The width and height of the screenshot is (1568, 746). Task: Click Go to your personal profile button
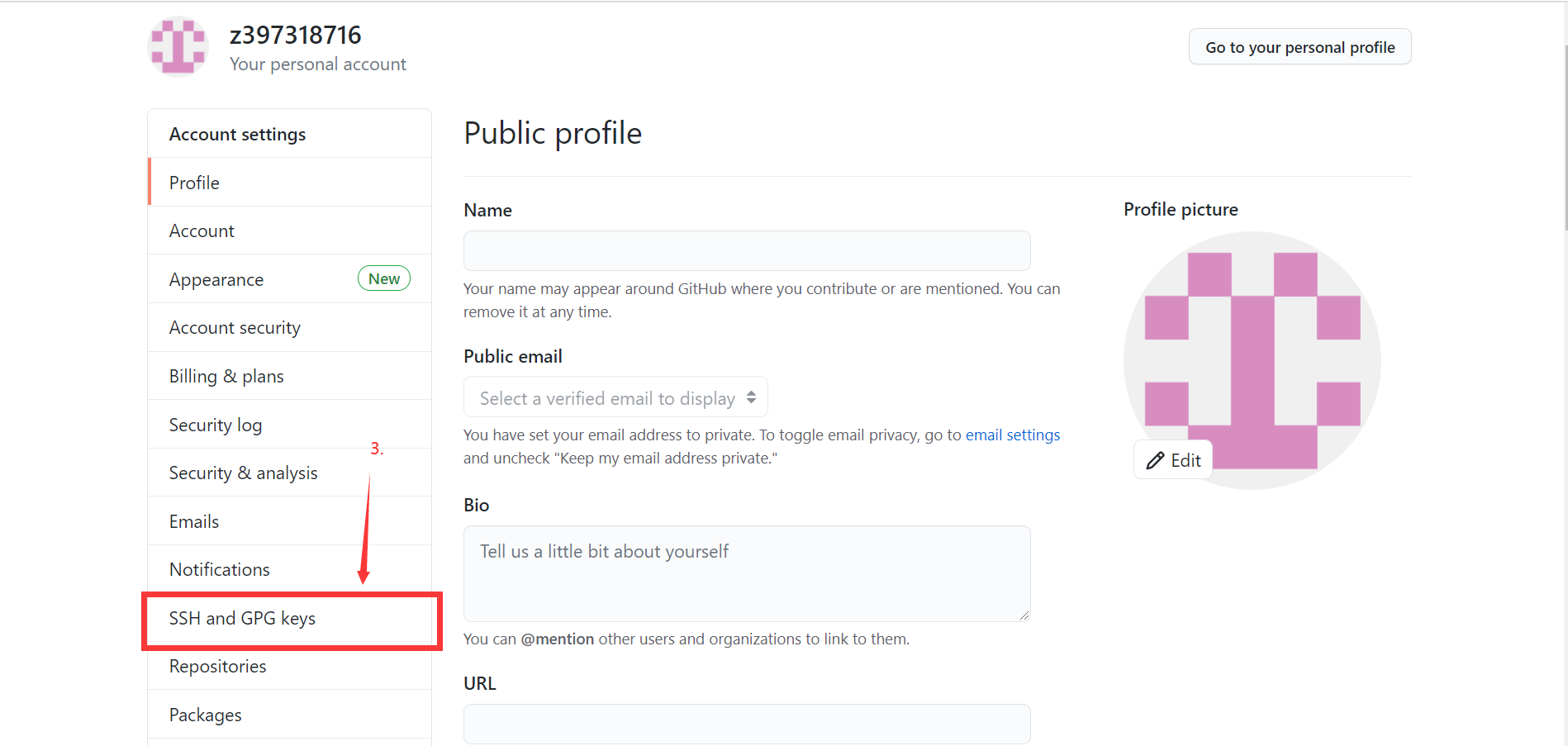(x=1300, y=47)
